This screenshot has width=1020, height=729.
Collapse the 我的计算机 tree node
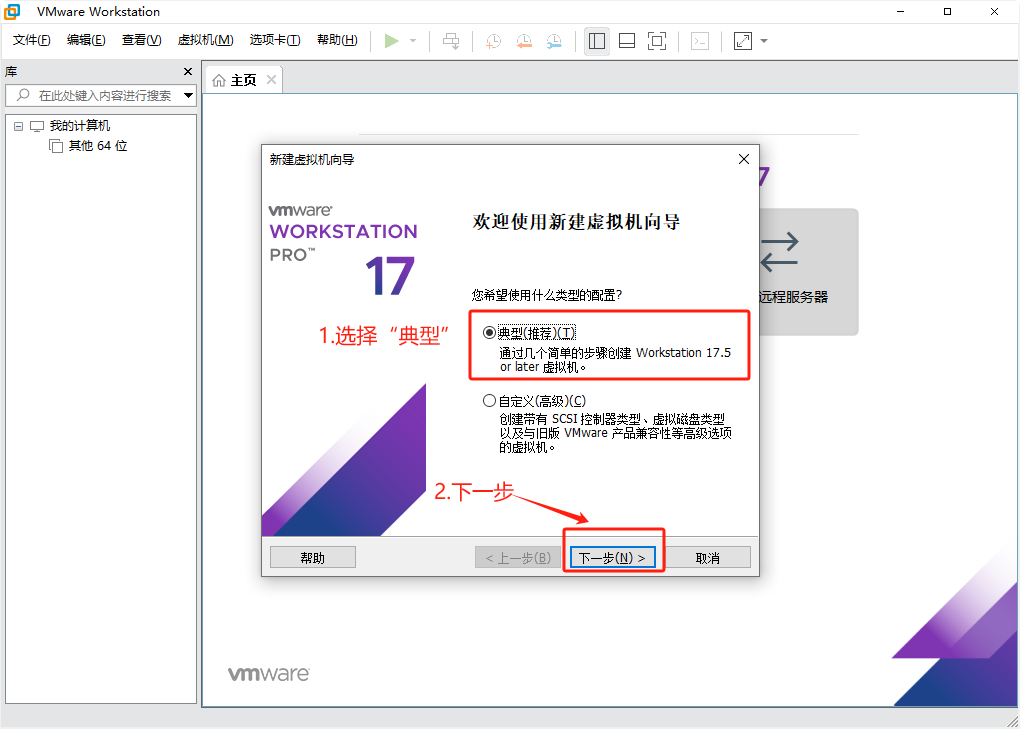pyautogui.click(x=18, y=126)
